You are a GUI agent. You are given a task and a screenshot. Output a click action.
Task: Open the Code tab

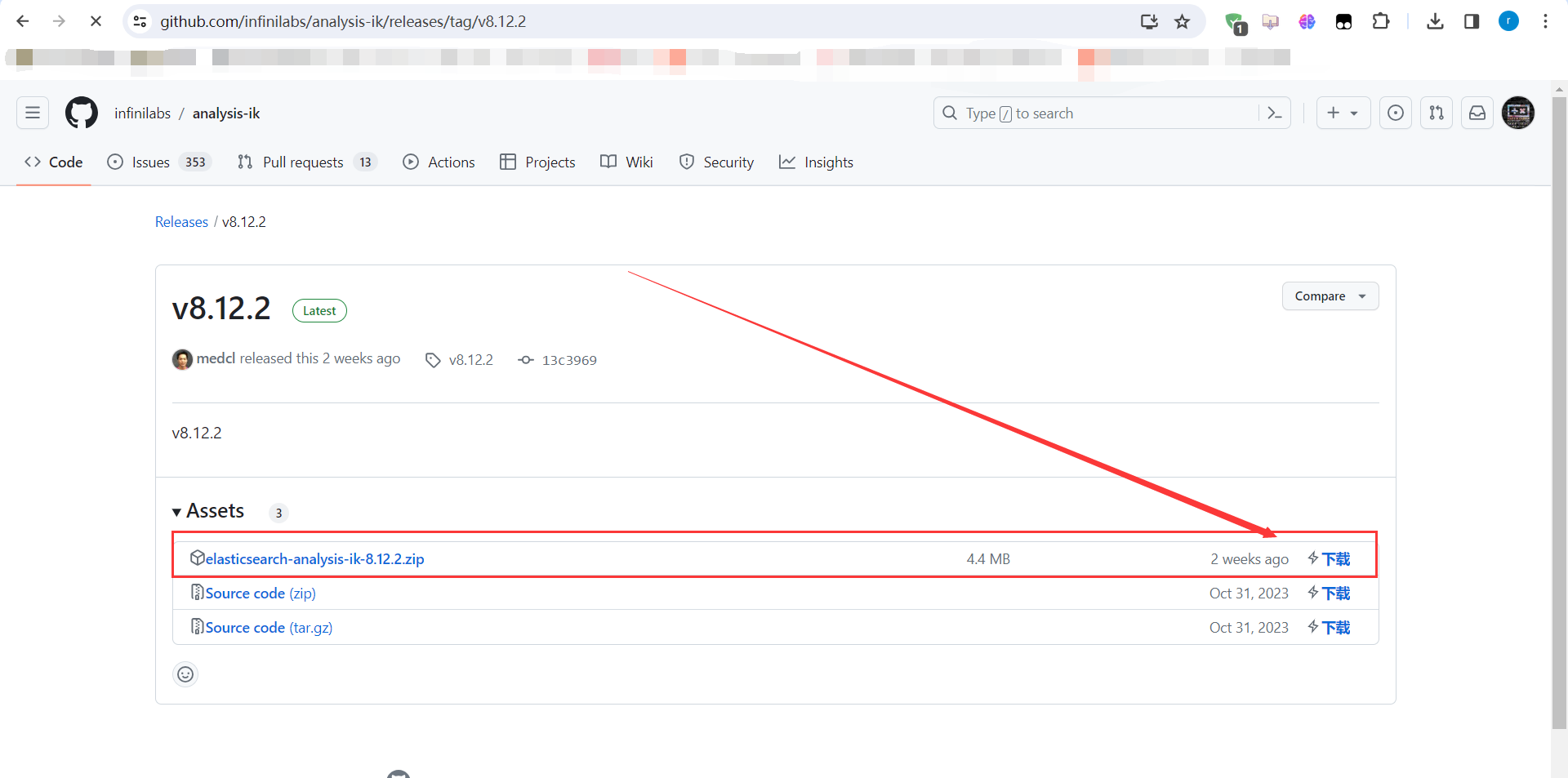point(54,162)
